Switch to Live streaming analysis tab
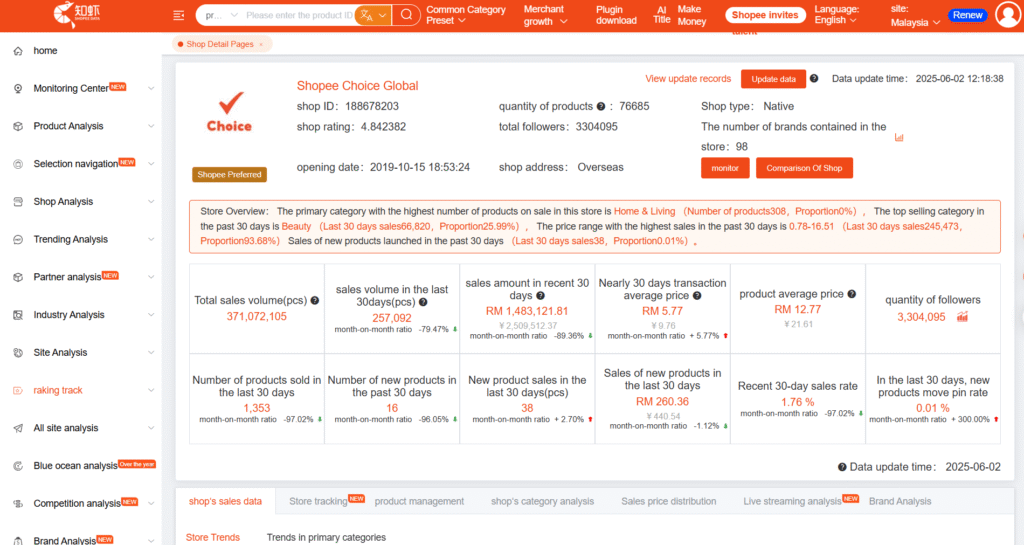 coord(792,501)
